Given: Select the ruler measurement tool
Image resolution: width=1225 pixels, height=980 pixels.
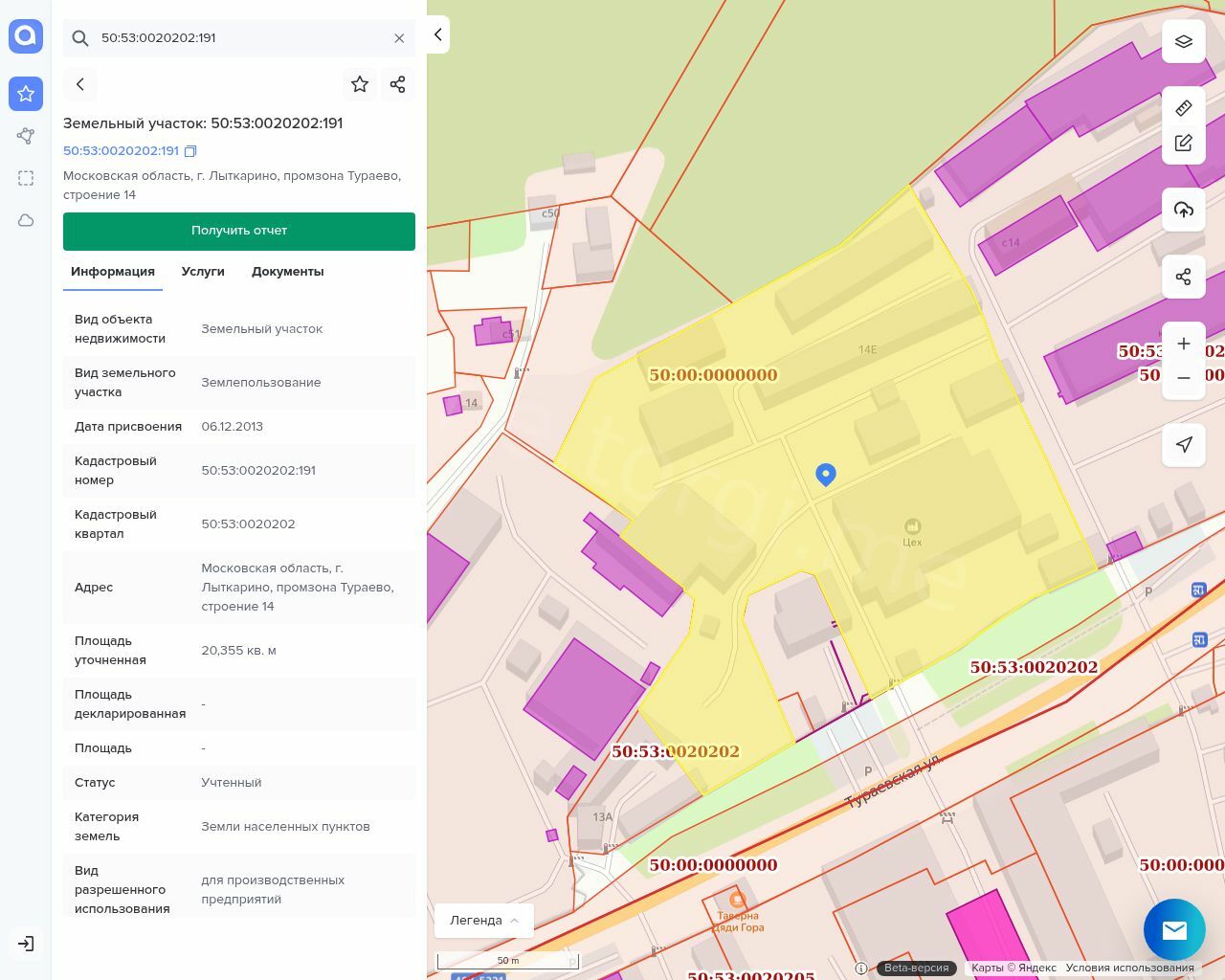Looking at the screenshot, I should (x=1183, y=108).
